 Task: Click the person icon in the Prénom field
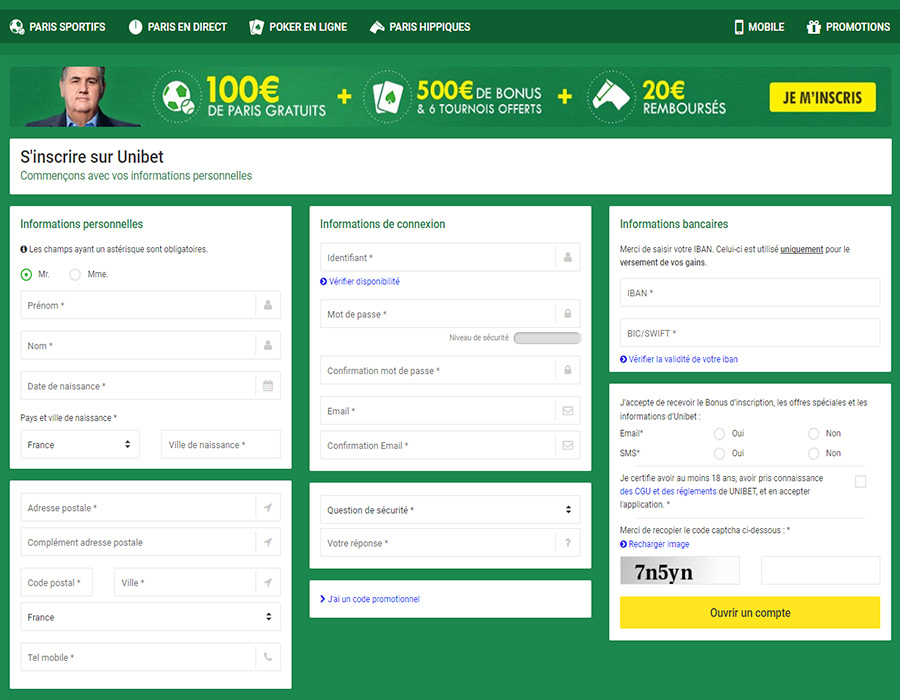[268, 305]
